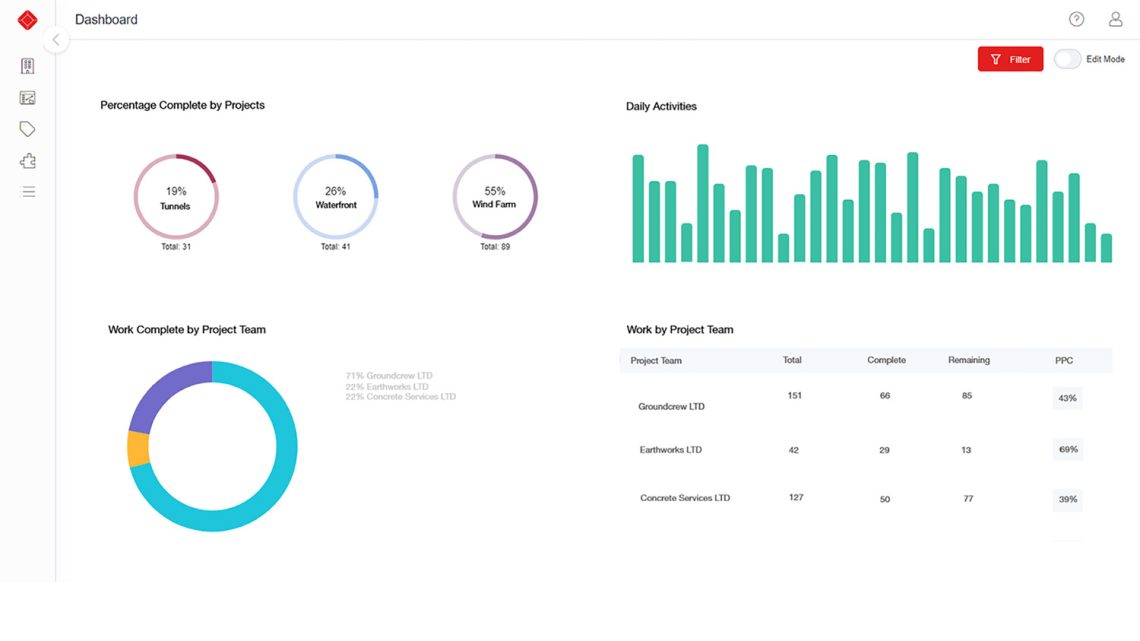Click the 55% Wind Farm progress ring
Screen dimensions: 1140x641
(x=495, y=196)
